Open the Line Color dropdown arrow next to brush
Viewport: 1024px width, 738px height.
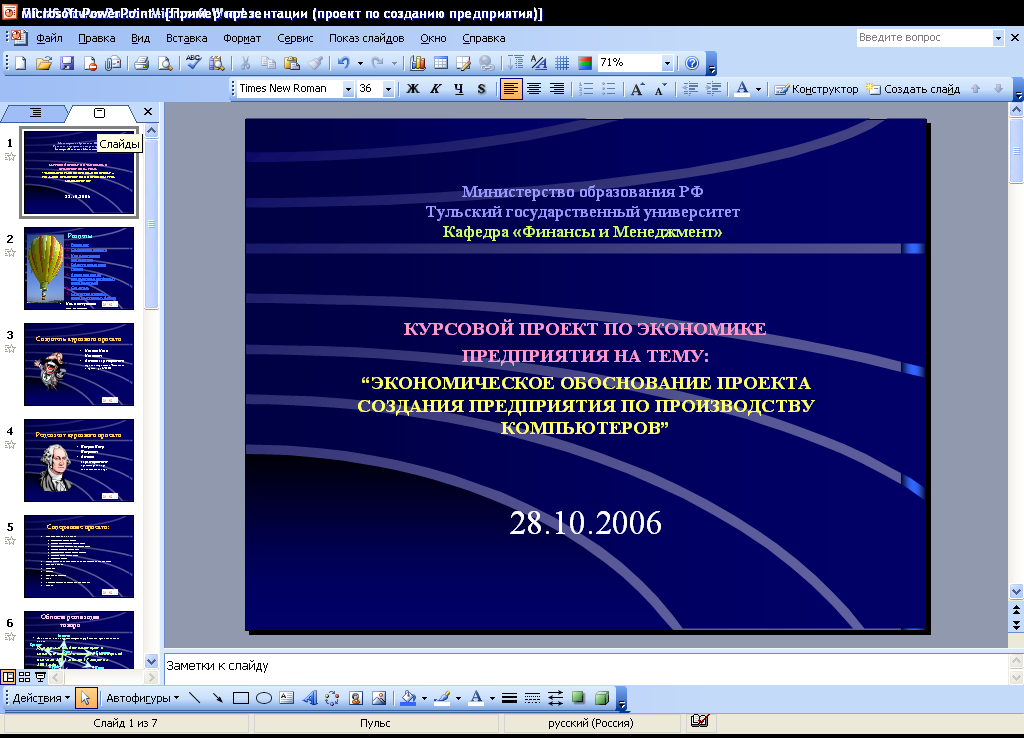coord(458,698)
